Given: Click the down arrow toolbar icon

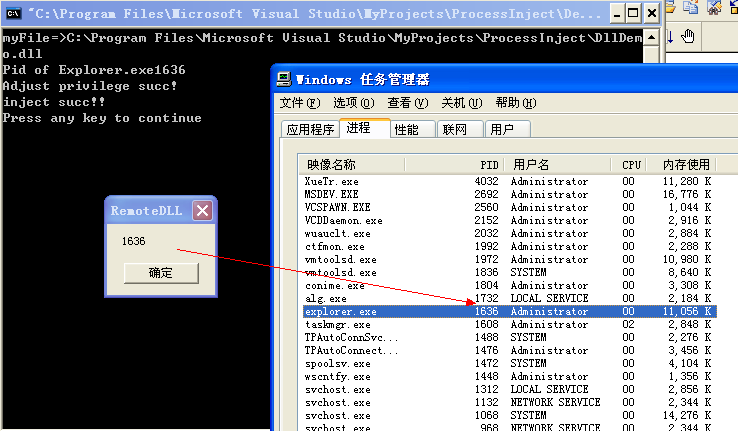Looking at the screenshot, I should click(670, 37).
